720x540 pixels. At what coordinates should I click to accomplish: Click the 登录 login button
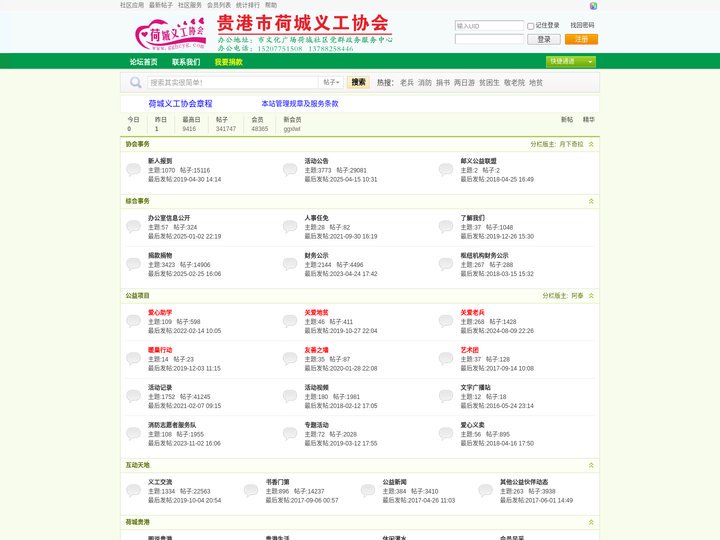(544, 39)
